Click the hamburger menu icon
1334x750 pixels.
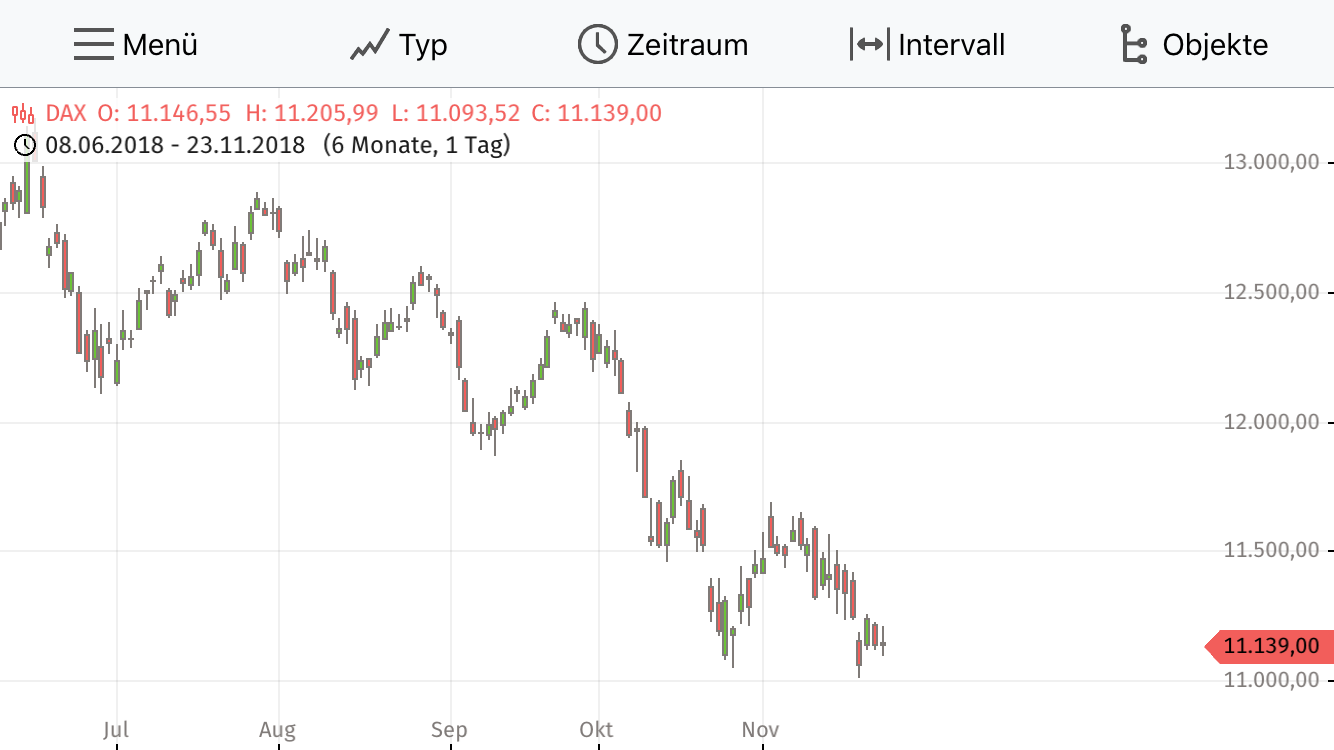(x=93, y=45)
